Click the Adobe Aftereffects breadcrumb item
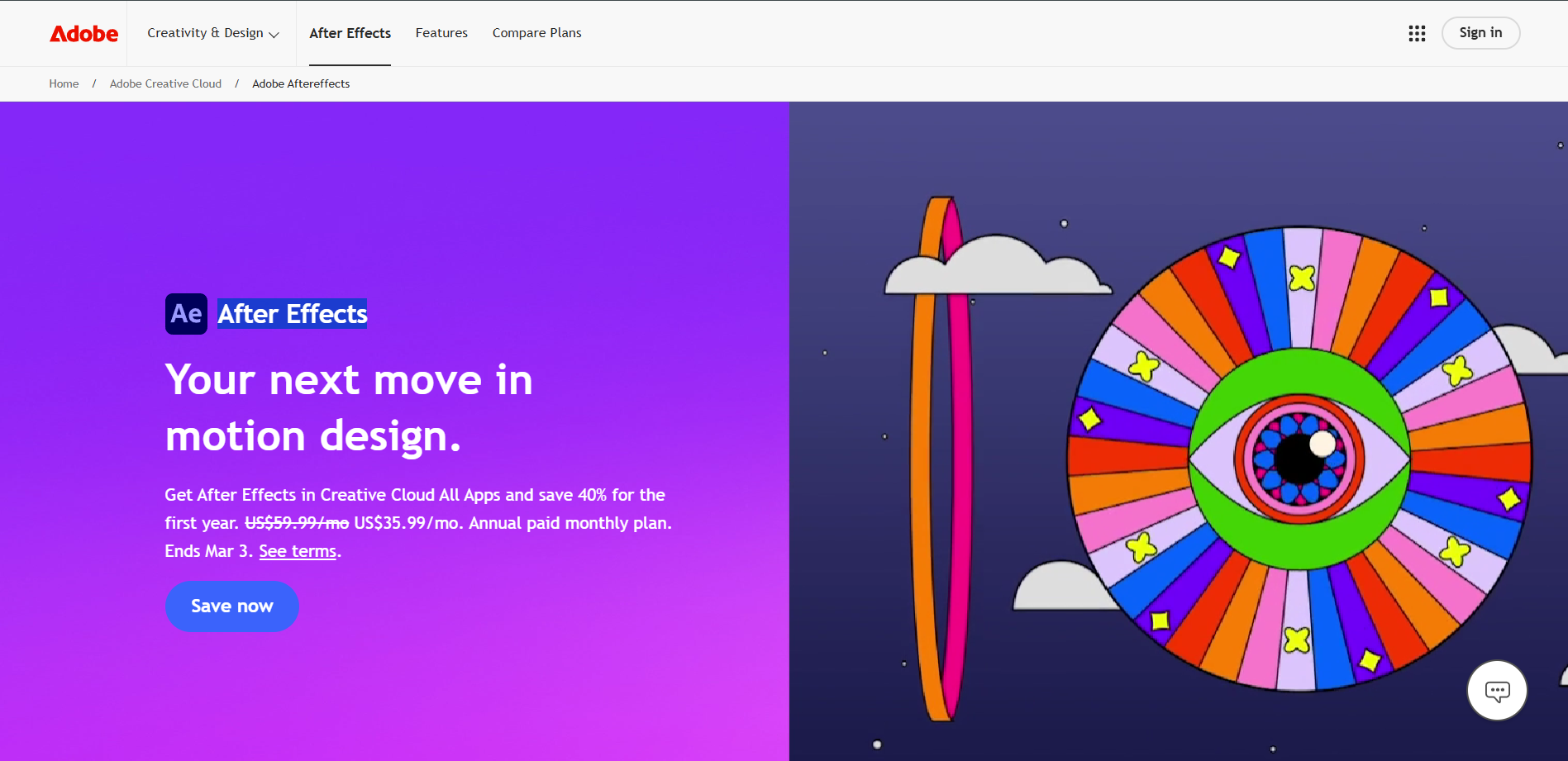Viewport: 1568px width, 761px height. point(301,83)
